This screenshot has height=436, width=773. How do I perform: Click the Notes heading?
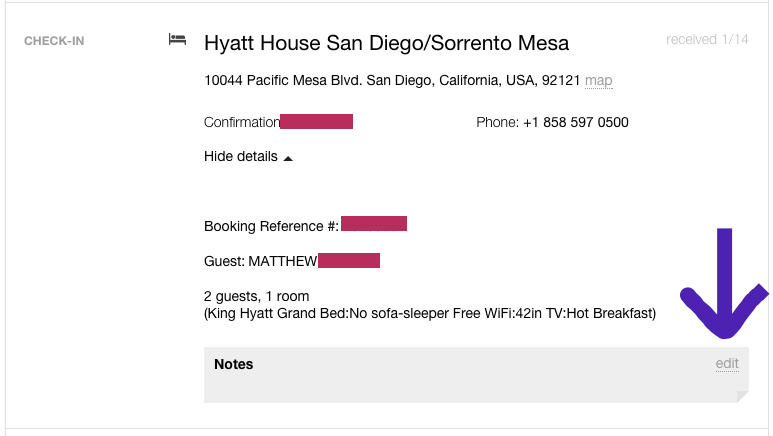point(234,364)
